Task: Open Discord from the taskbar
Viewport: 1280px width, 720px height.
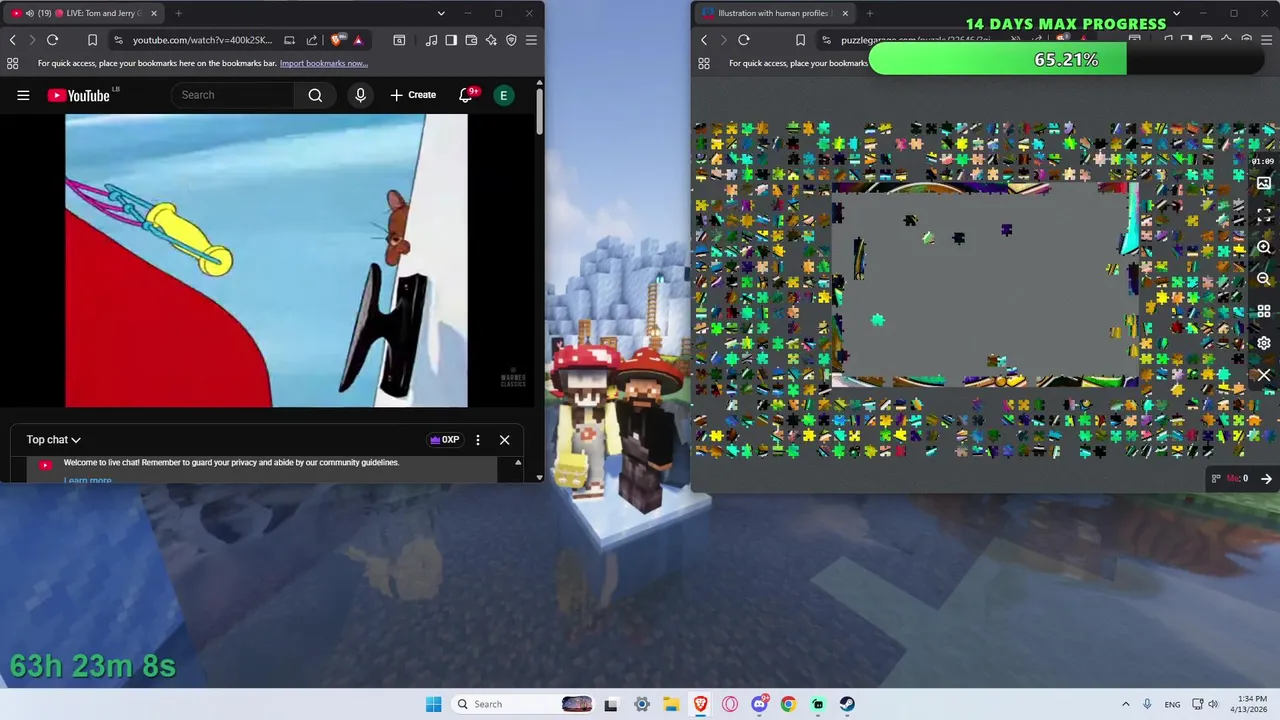Action: click(759, 704)
